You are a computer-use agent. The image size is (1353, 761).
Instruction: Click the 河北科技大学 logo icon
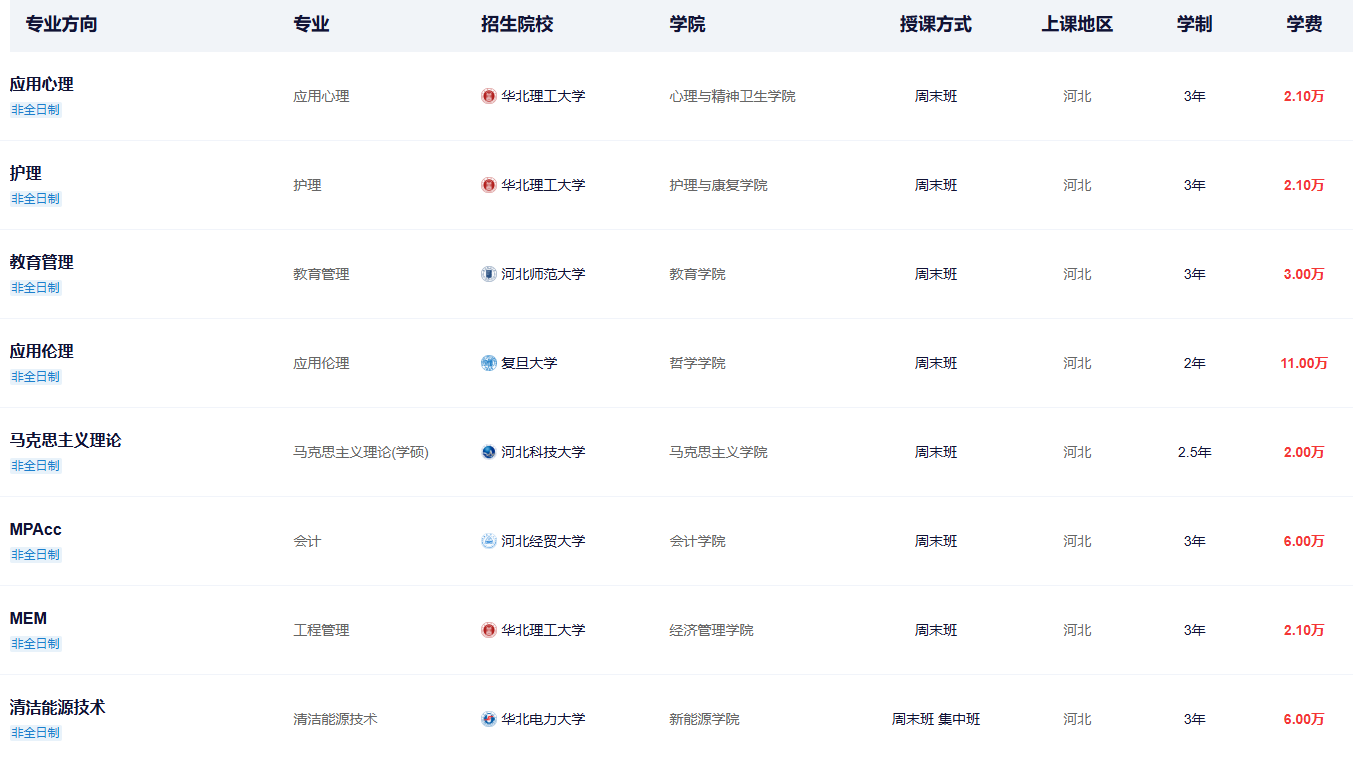[489, 452]
